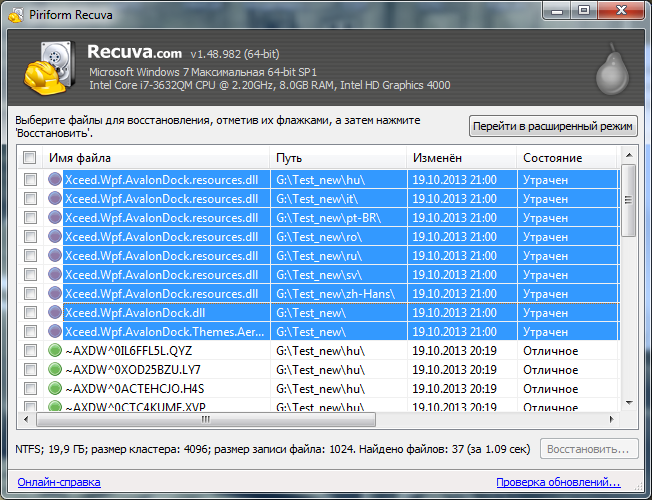The image size is (652, 500).
Task: Click purple status dot in G:\Test_new\ro\ row
Action: 54,236
